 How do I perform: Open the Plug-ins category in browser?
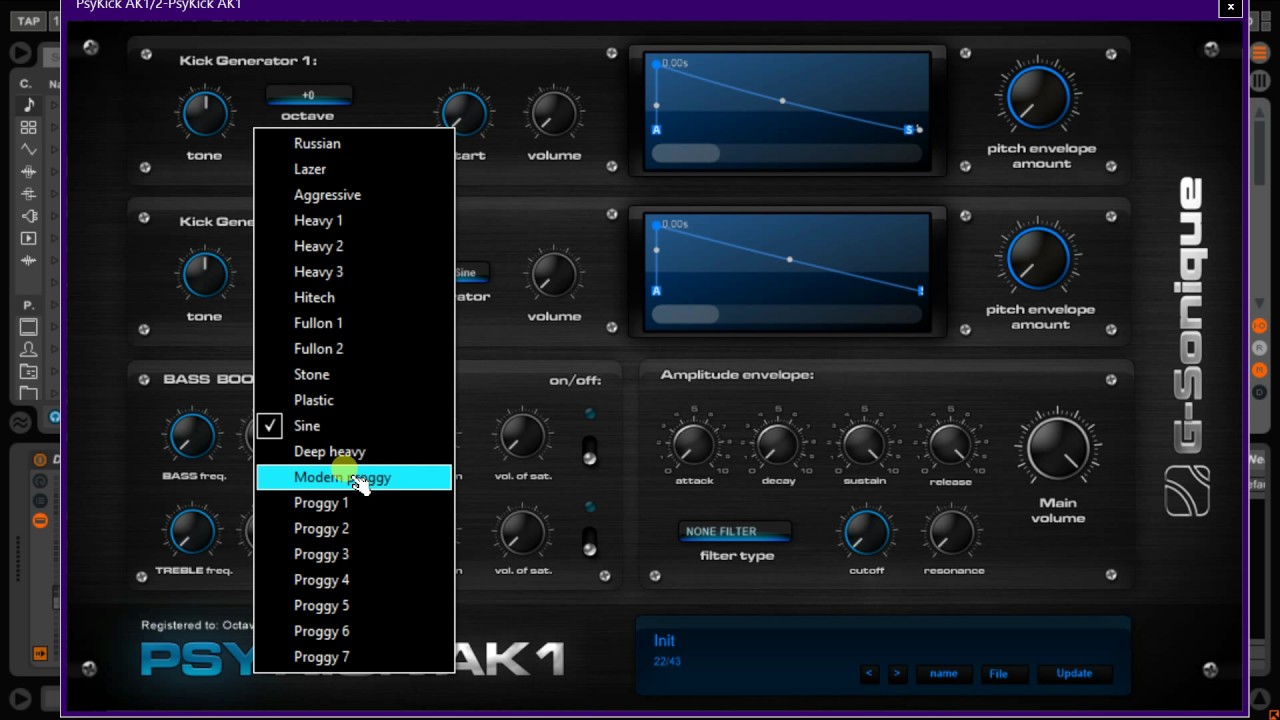click(28, 216)
